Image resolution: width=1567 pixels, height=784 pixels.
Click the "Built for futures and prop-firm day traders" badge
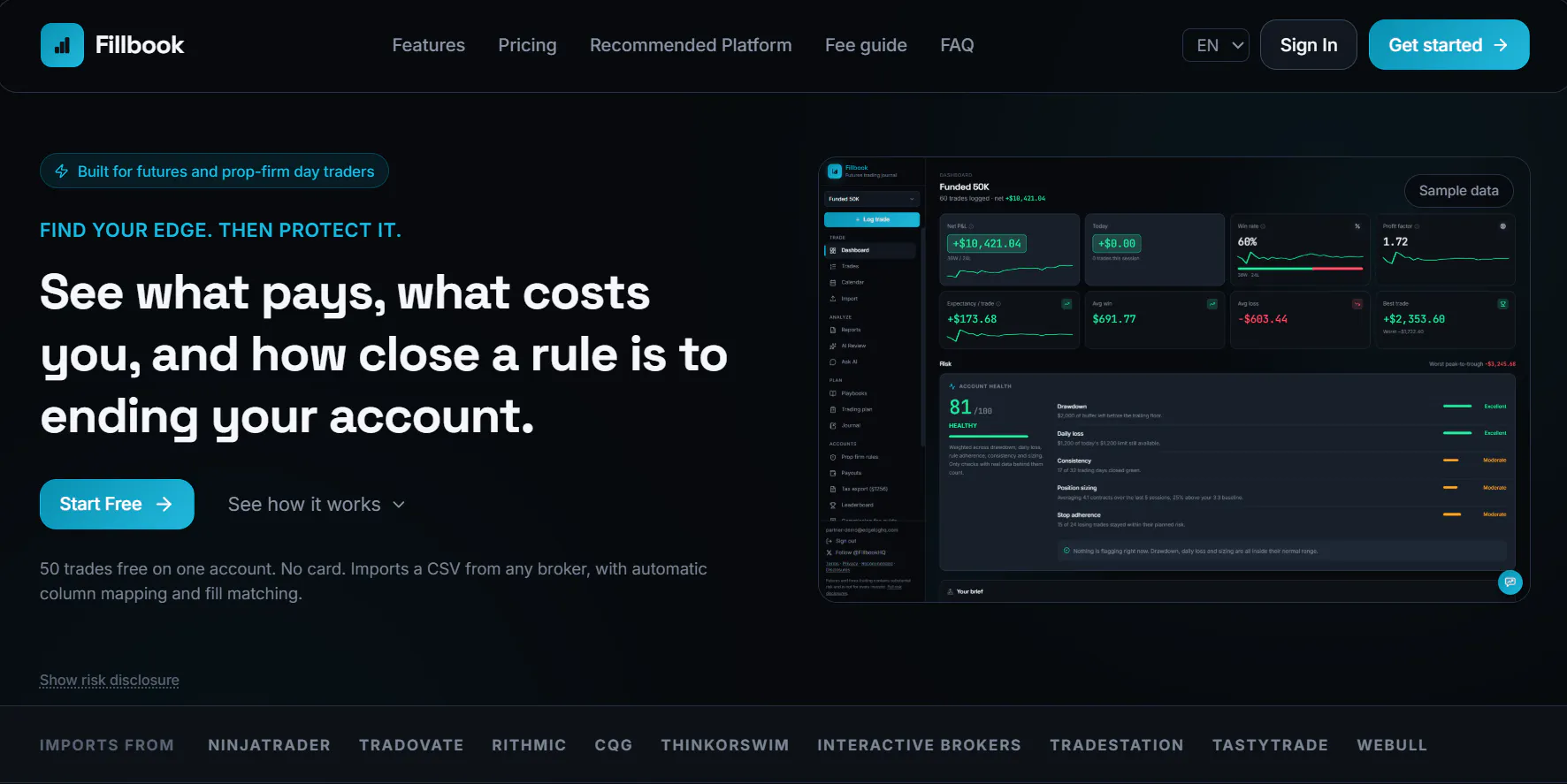[x=214, y=171]
